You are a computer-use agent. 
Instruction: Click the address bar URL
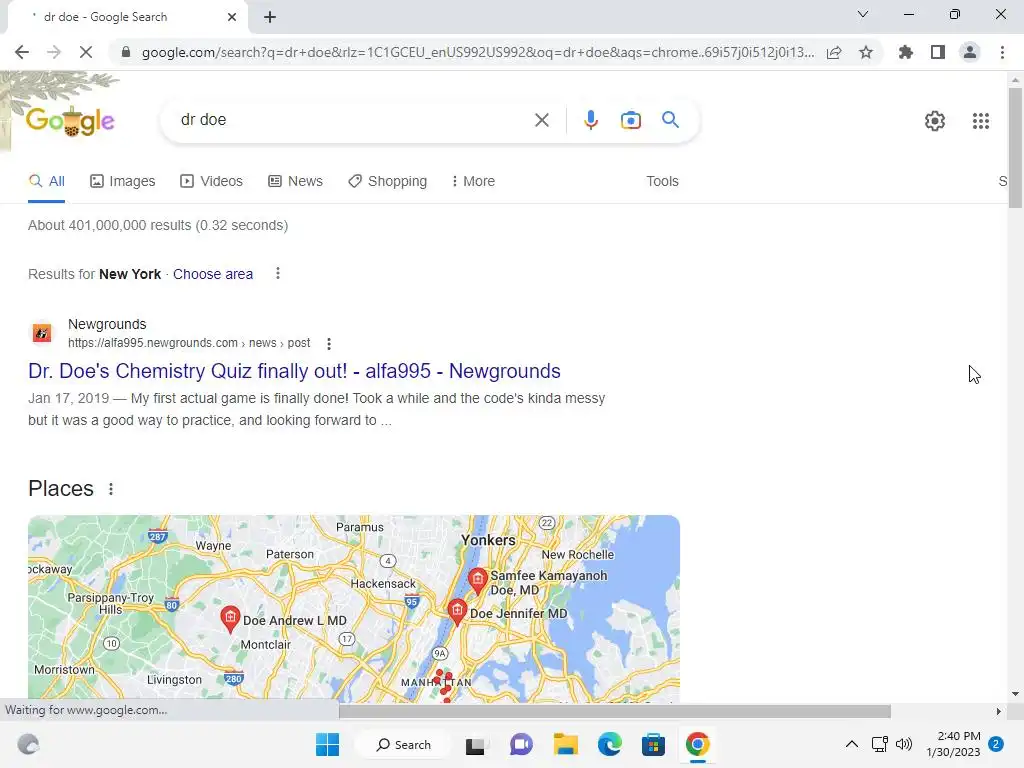click(478, 52)
